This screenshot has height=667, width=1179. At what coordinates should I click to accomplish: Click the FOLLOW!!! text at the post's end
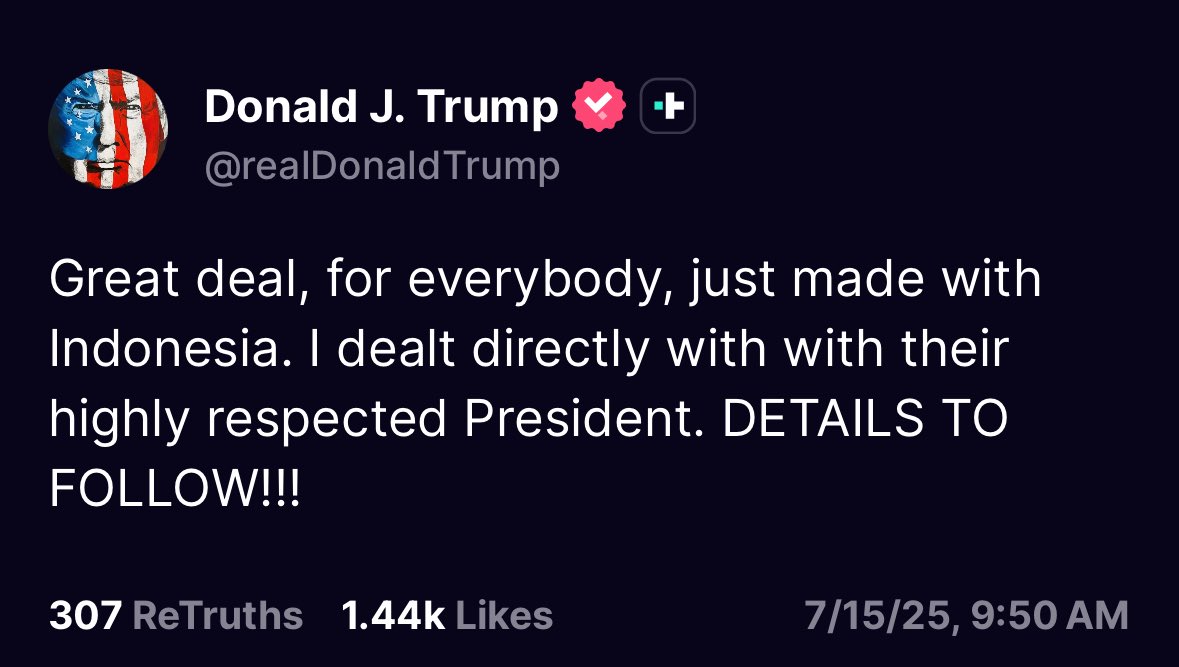click(x=174, y=490)
